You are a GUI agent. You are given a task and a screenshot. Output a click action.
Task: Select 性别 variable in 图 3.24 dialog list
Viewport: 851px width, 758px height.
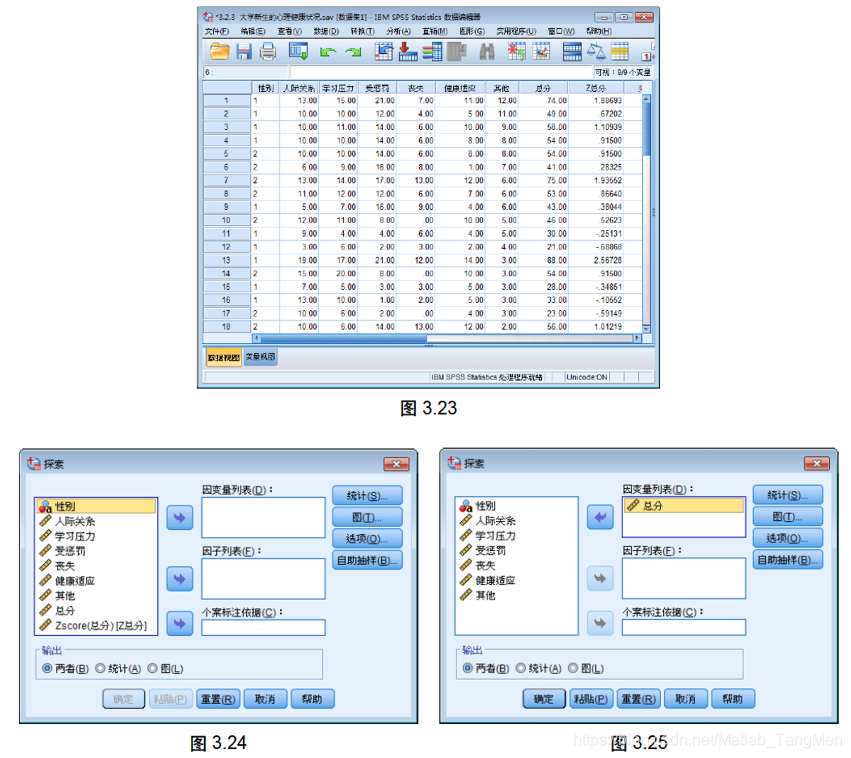[x=96, y=506]
